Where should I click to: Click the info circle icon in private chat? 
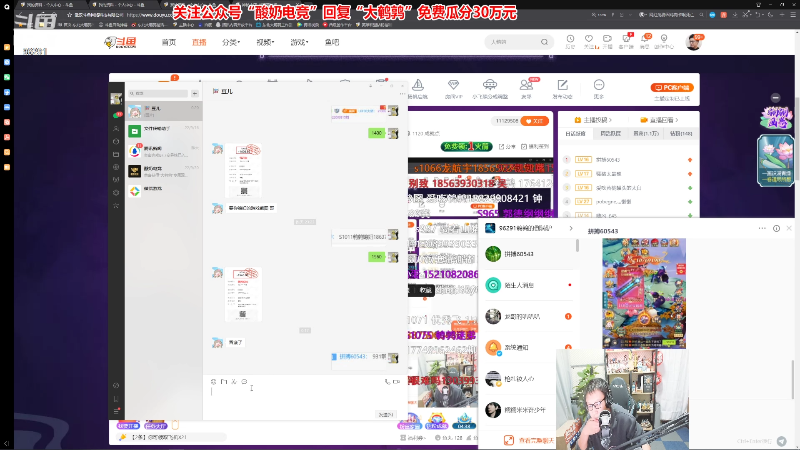776,228
